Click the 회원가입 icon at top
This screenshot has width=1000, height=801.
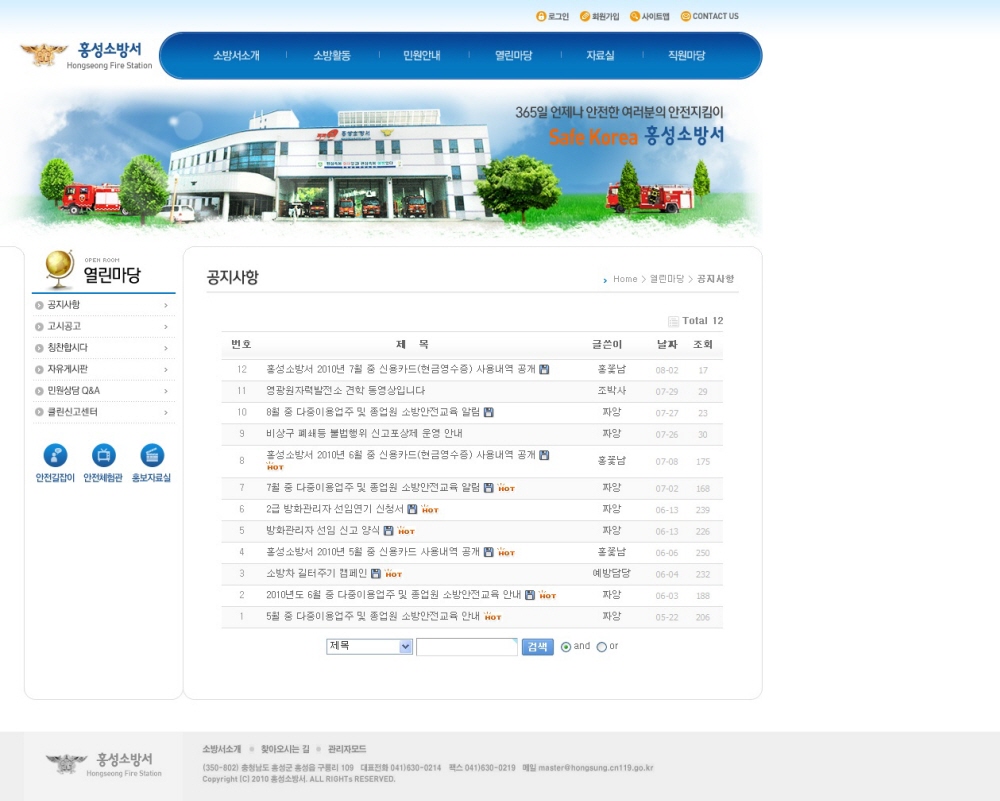click(x=585, y=16)
